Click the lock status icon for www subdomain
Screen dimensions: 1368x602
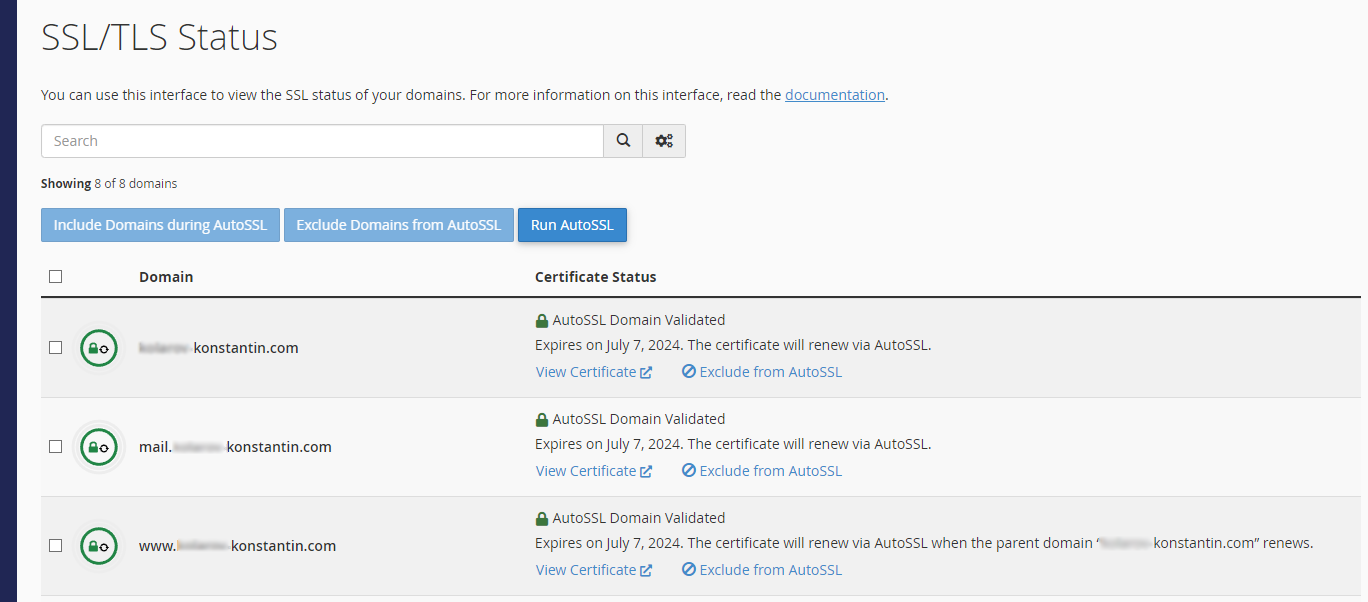pyautogui.click(x=99, y=546)
